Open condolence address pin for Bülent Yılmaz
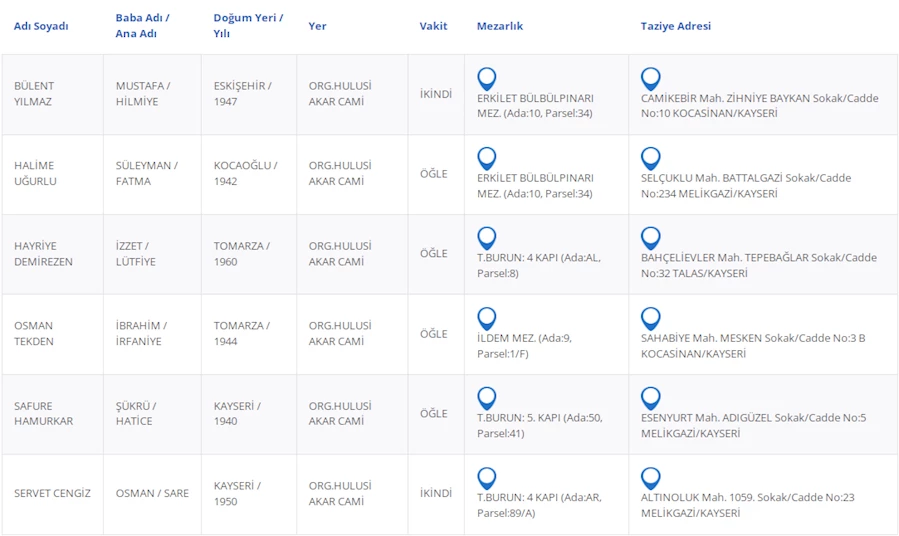This screenshot has height=536, width=899. click(650, 77)
